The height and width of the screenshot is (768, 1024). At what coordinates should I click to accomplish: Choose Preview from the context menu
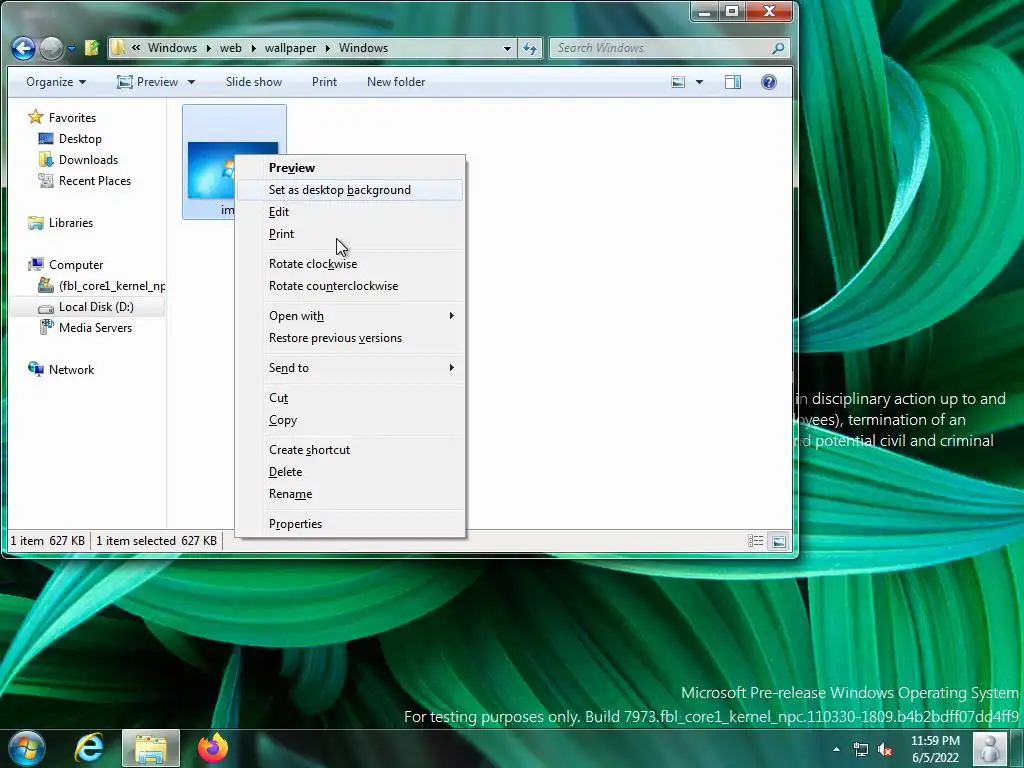(x=350, y=168)
